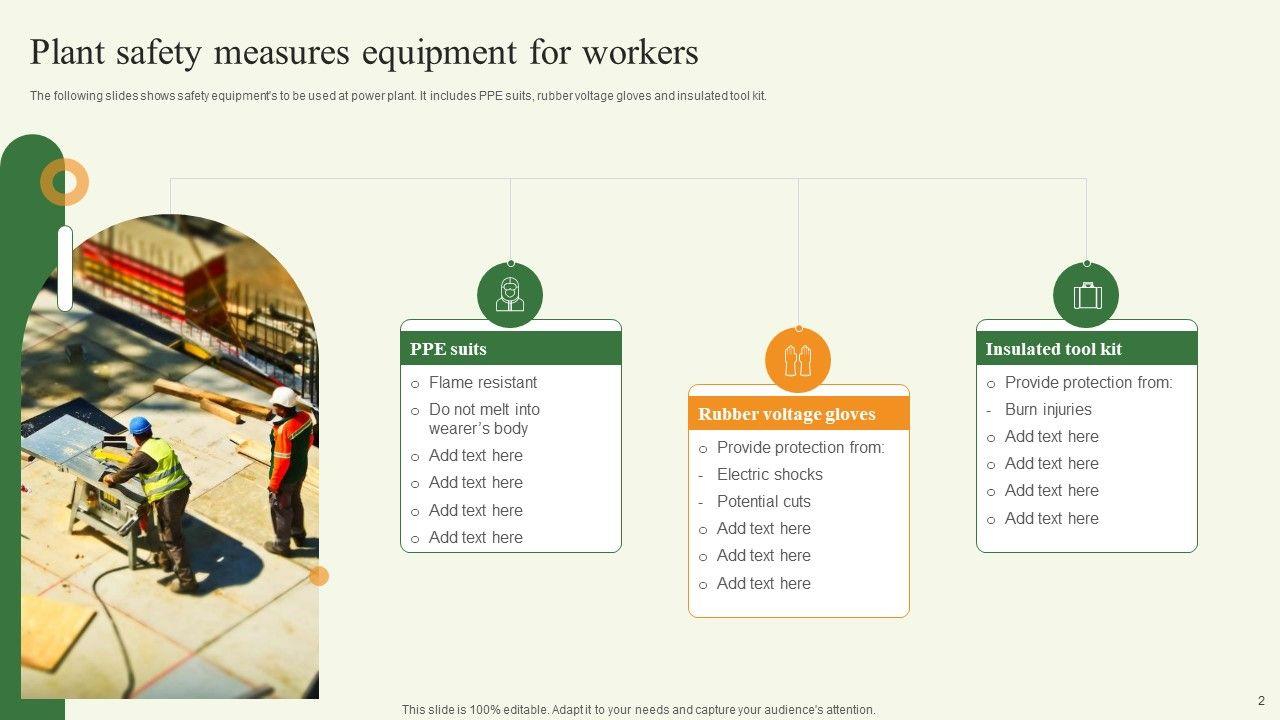The image size is (1280, 720).
Task: Select the "Rubber voltage gloves" orange header
Action: (x=799, y=413)
